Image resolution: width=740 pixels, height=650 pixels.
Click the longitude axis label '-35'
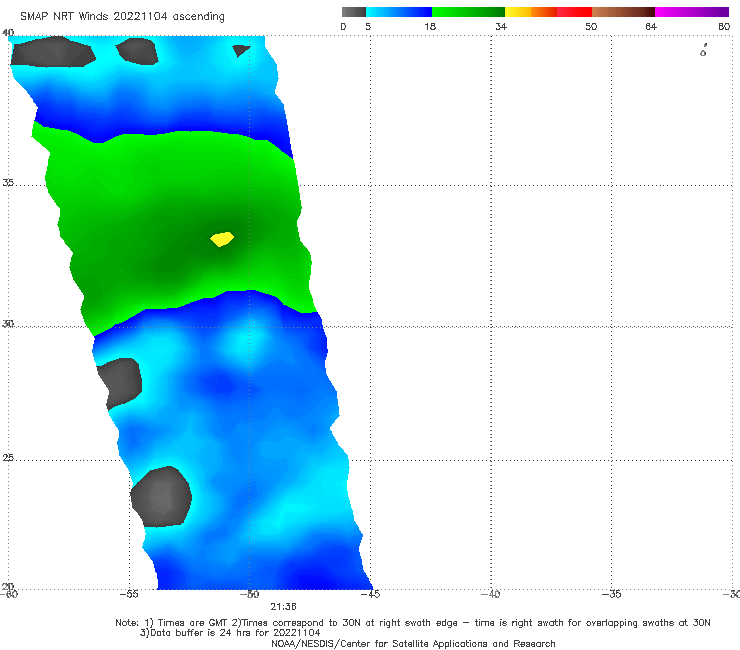612,594
